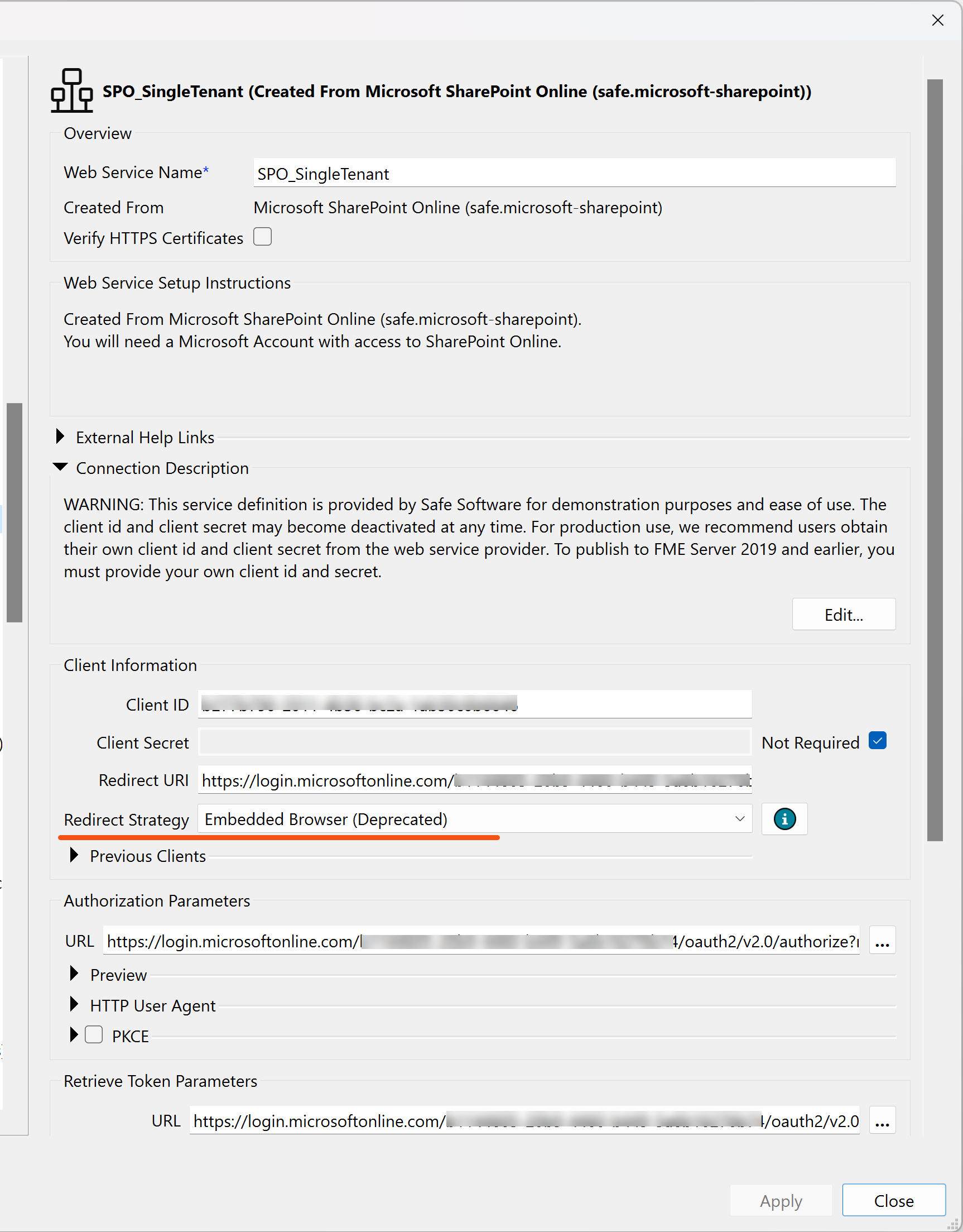This screenshot has width=963, height=1232.
Task: Click the 'You will need a Microsoft Account' instruction text
Action: (312, 341)
